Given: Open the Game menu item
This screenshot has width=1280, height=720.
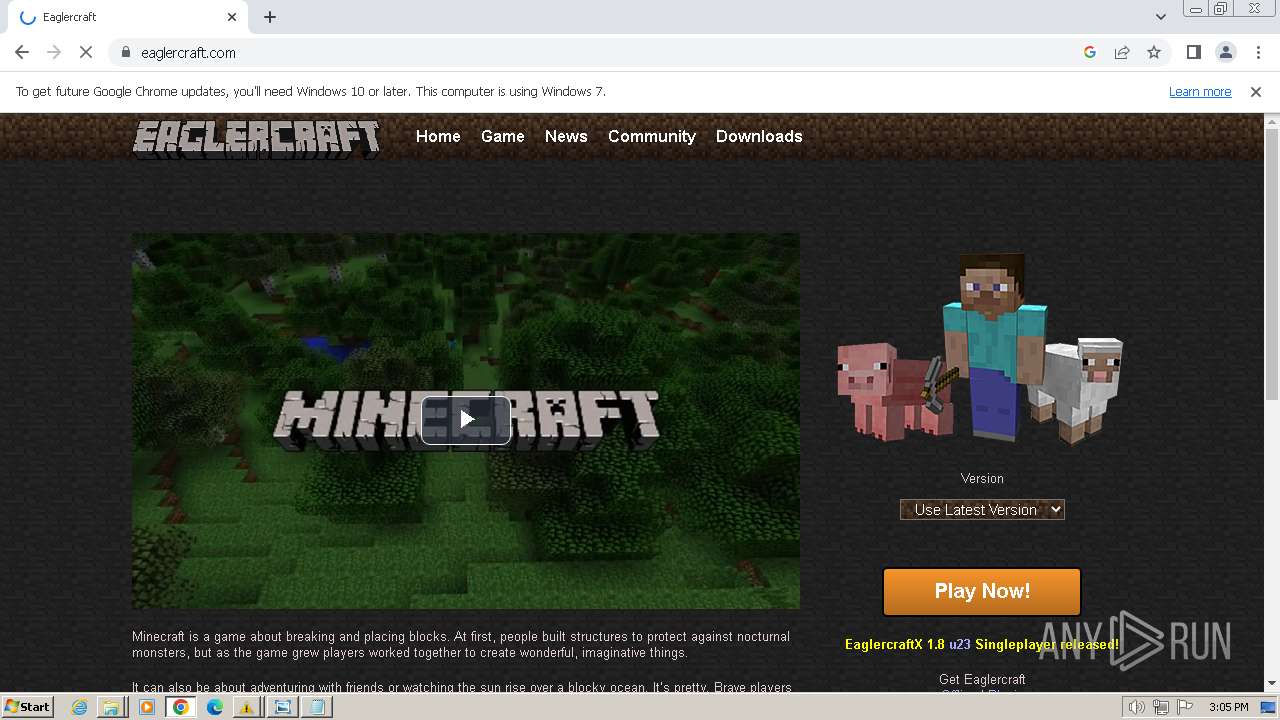Looking at the screenshot, I should tap(502, 136).
